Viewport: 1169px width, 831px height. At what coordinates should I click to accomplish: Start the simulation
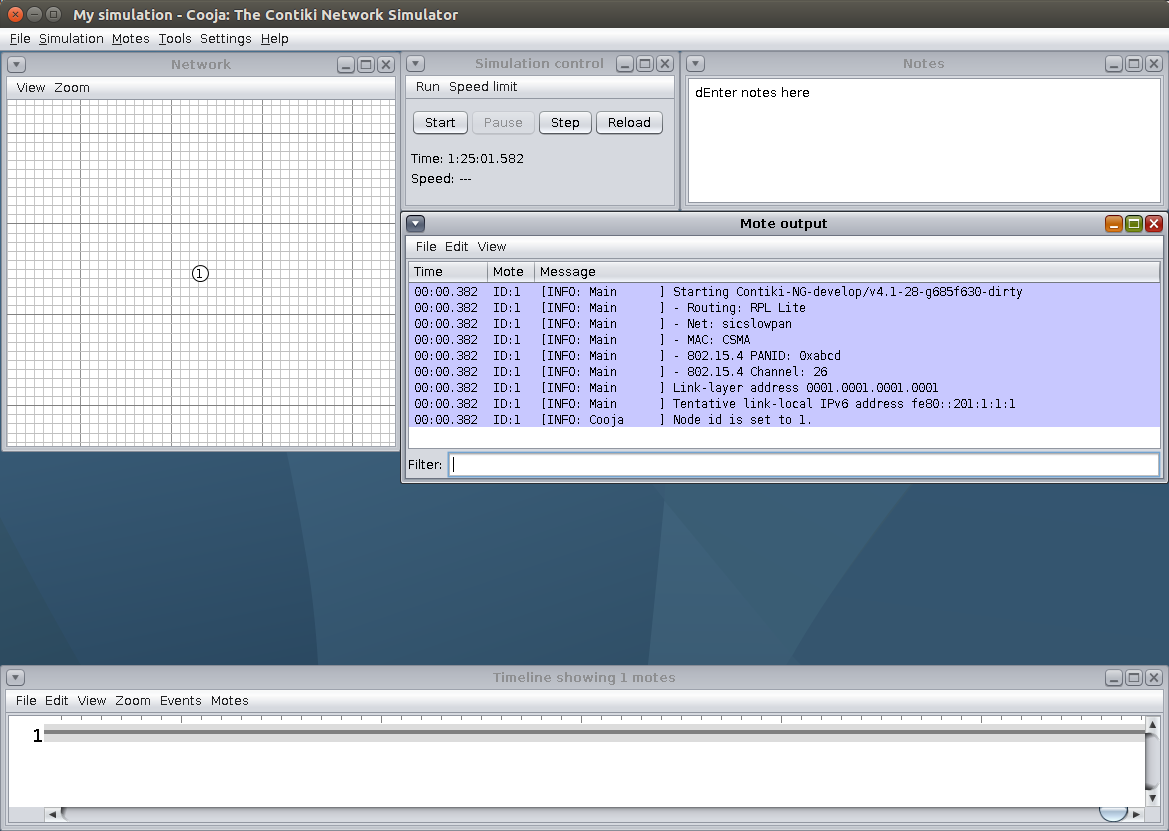(x=440, y=123)
